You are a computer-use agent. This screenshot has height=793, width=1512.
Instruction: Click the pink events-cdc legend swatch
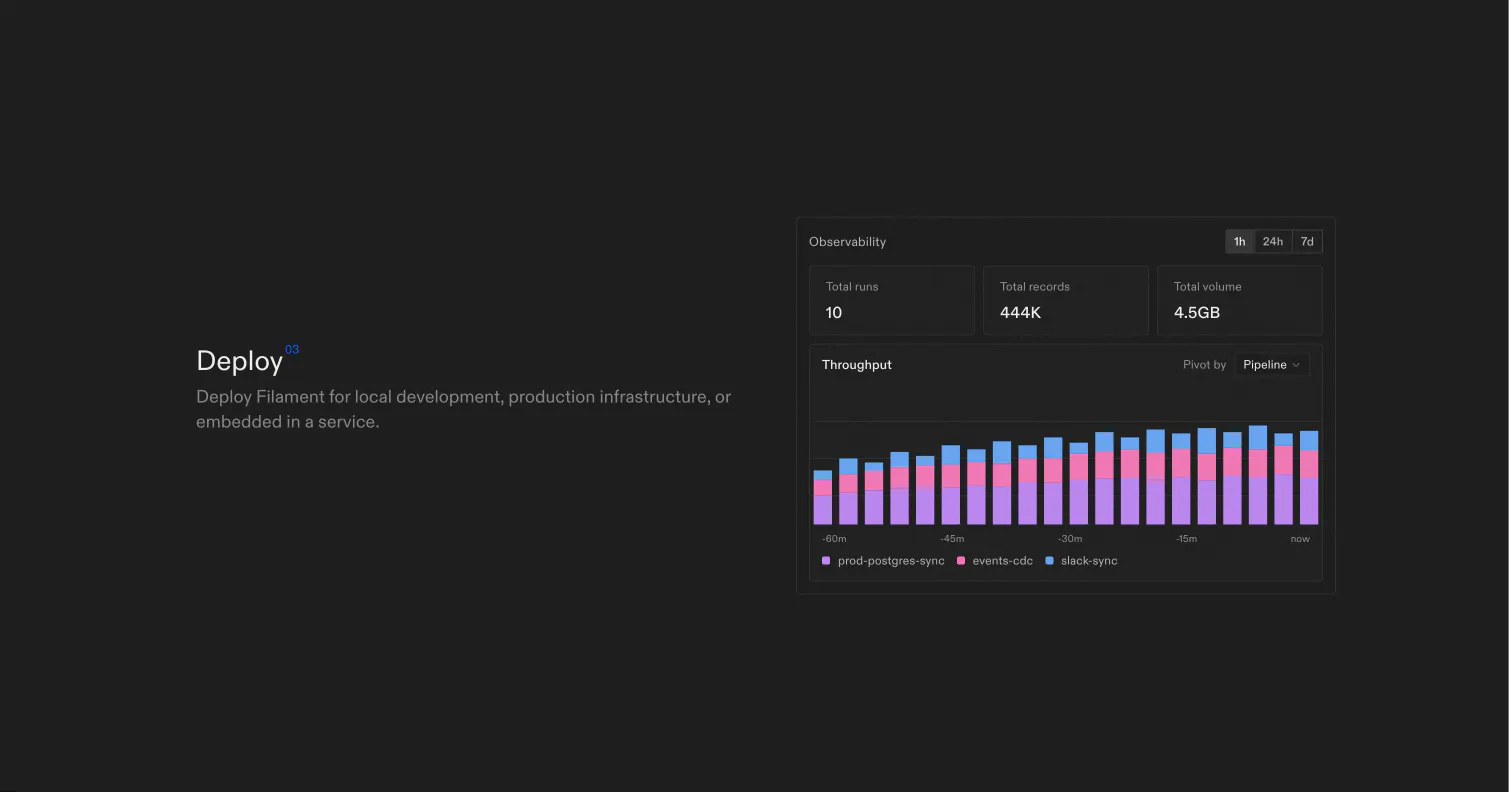(x=961, y=561)
